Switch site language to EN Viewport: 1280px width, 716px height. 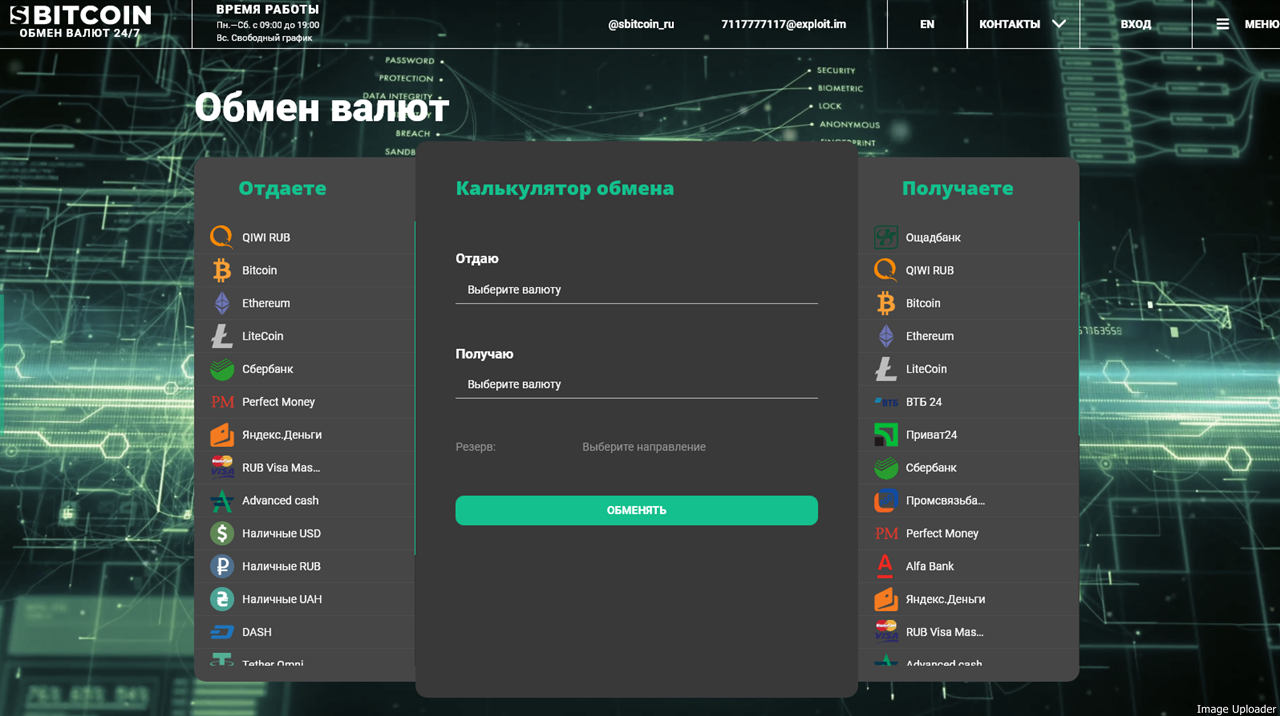tap(927, 24)
